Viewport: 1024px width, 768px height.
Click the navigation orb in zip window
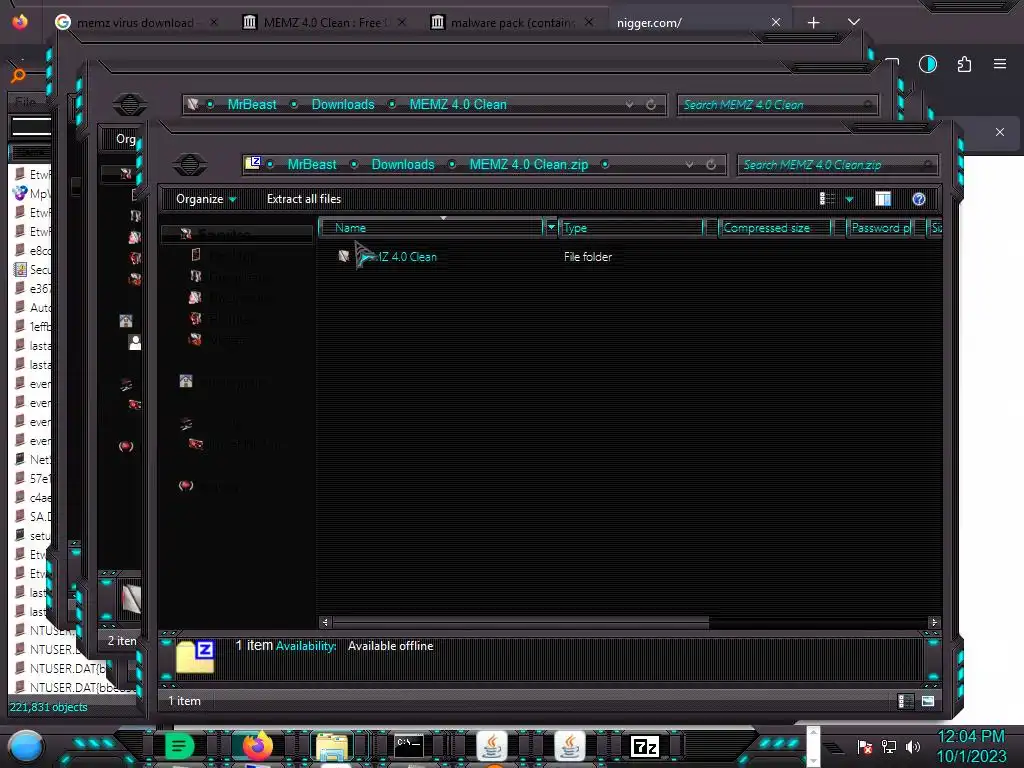coord(190,165)
